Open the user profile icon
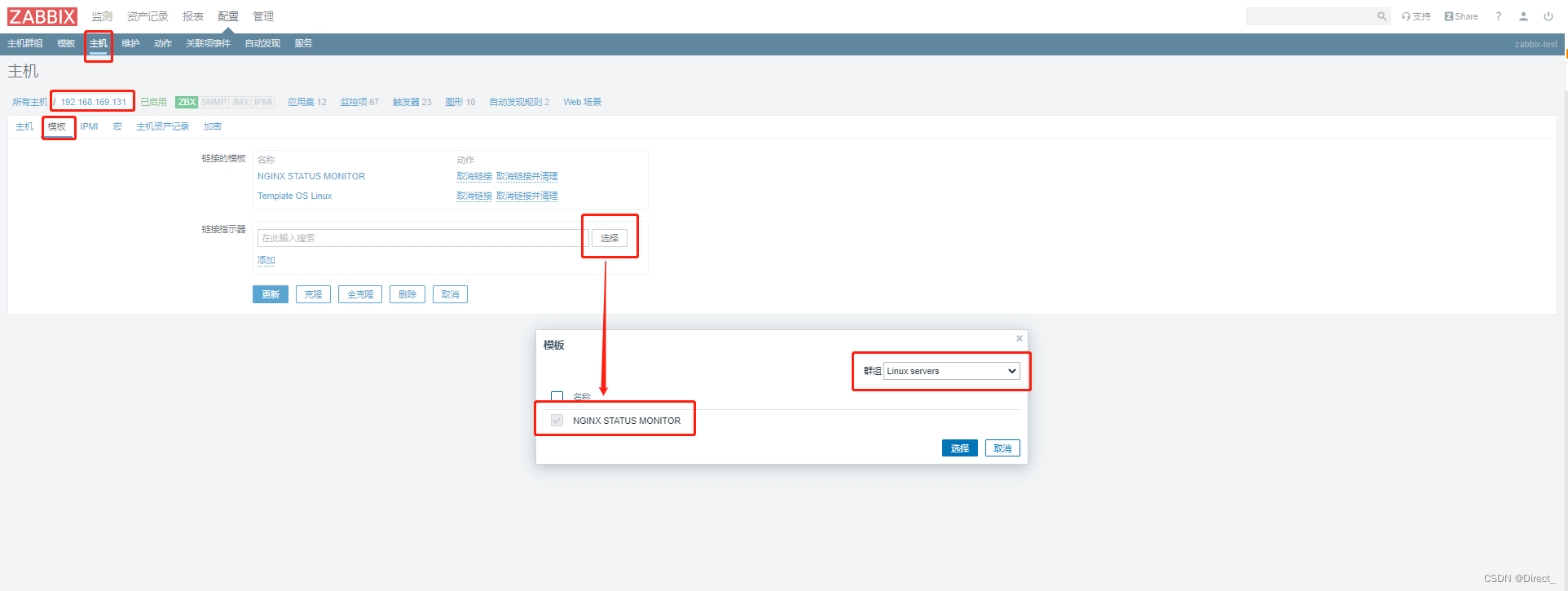 point(1523,16)
